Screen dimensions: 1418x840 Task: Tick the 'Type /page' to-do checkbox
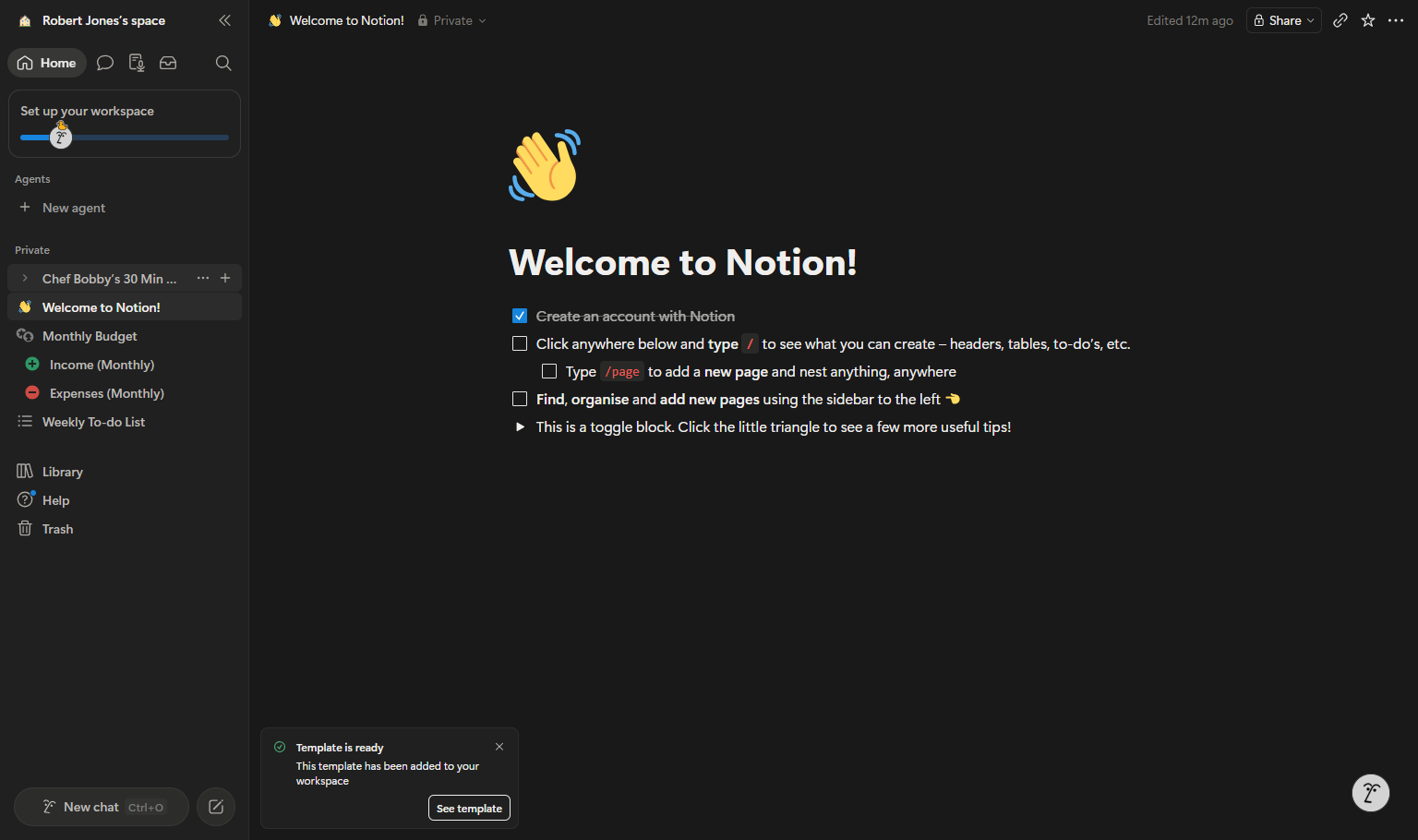549,371
